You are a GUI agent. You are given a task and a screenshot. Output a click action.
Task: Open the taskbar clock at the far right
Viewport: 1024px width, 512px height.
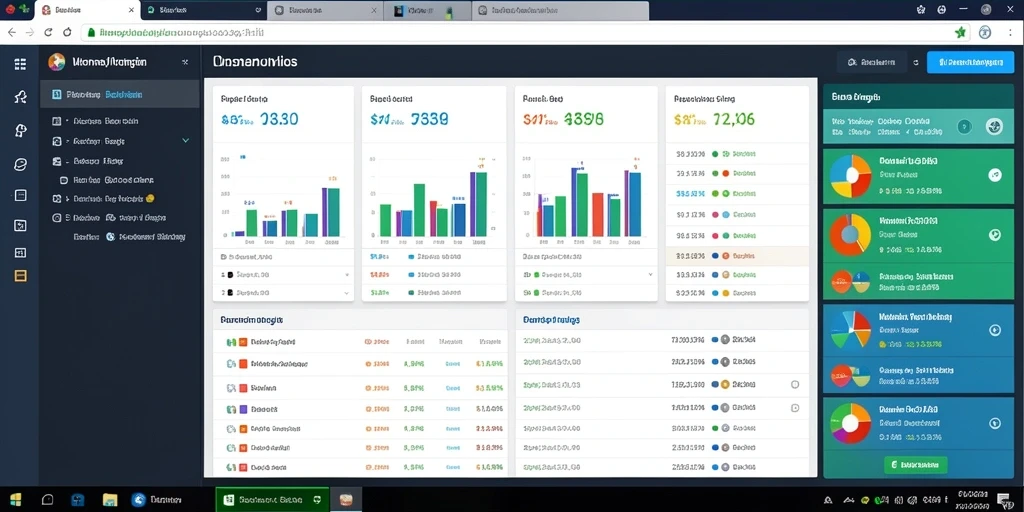pos(970,500)
